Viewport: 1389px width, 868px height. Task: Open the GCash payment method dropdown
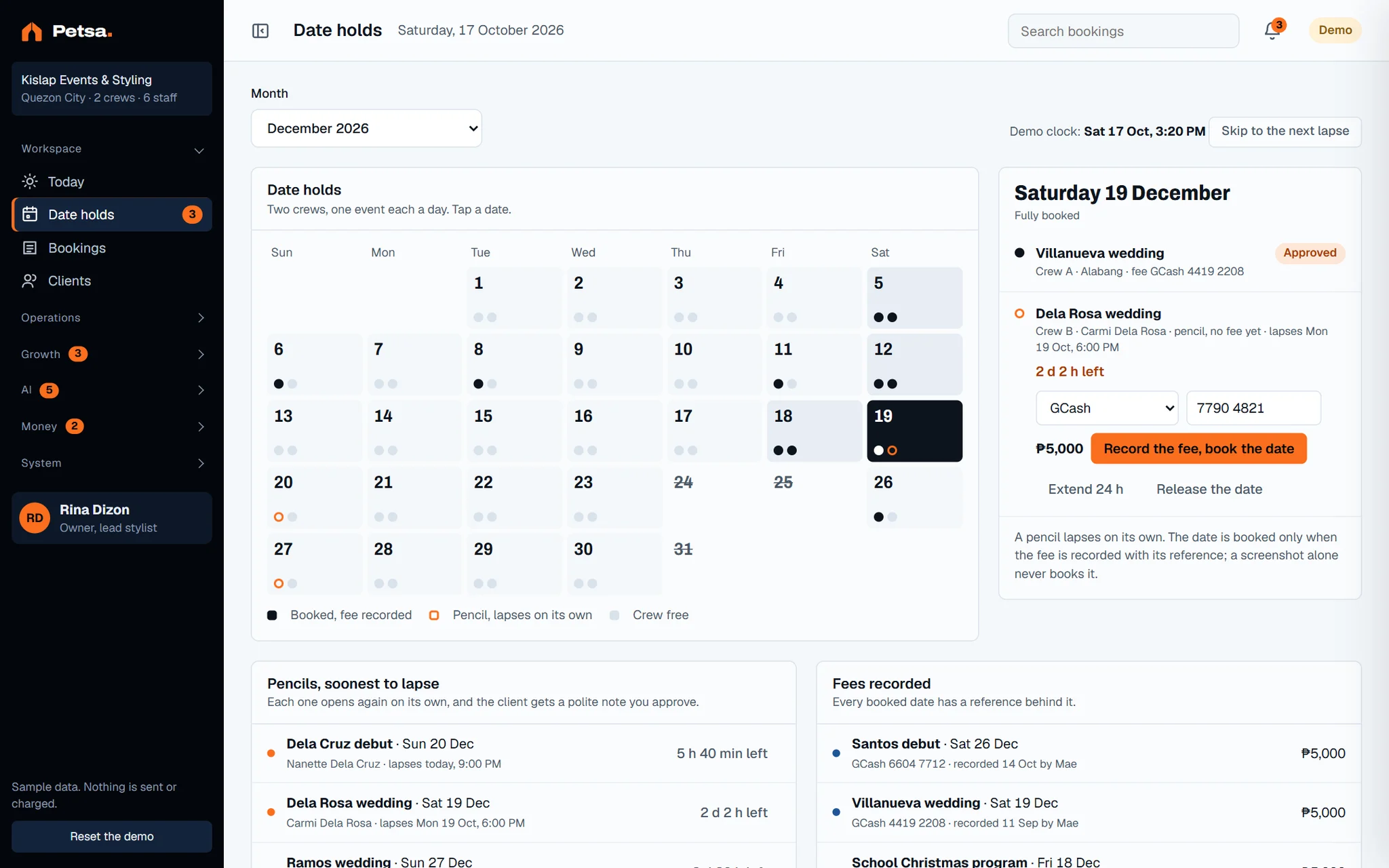coord(1107,408)
